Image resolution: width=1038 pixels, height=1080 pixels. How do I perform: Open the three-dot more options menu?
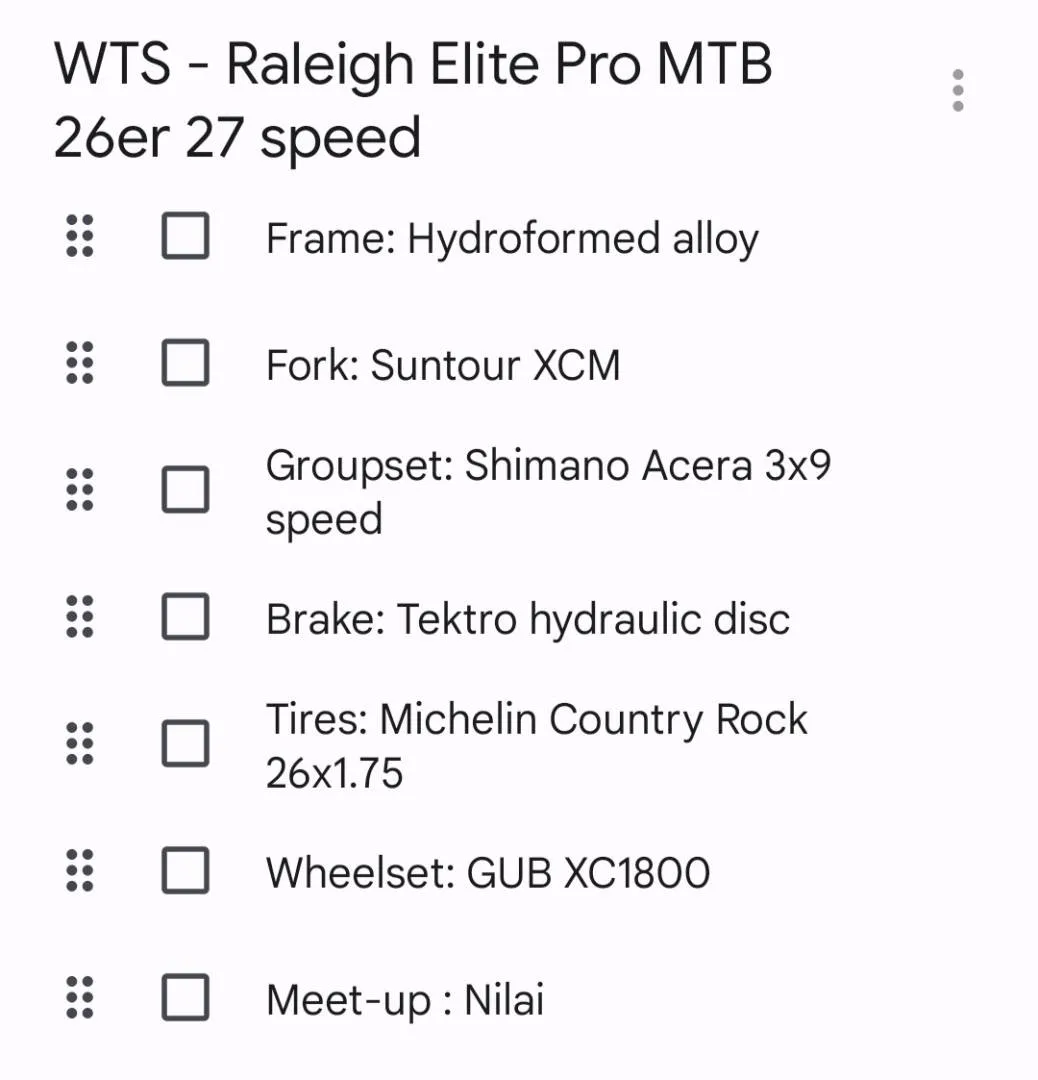tap(958, 91)
